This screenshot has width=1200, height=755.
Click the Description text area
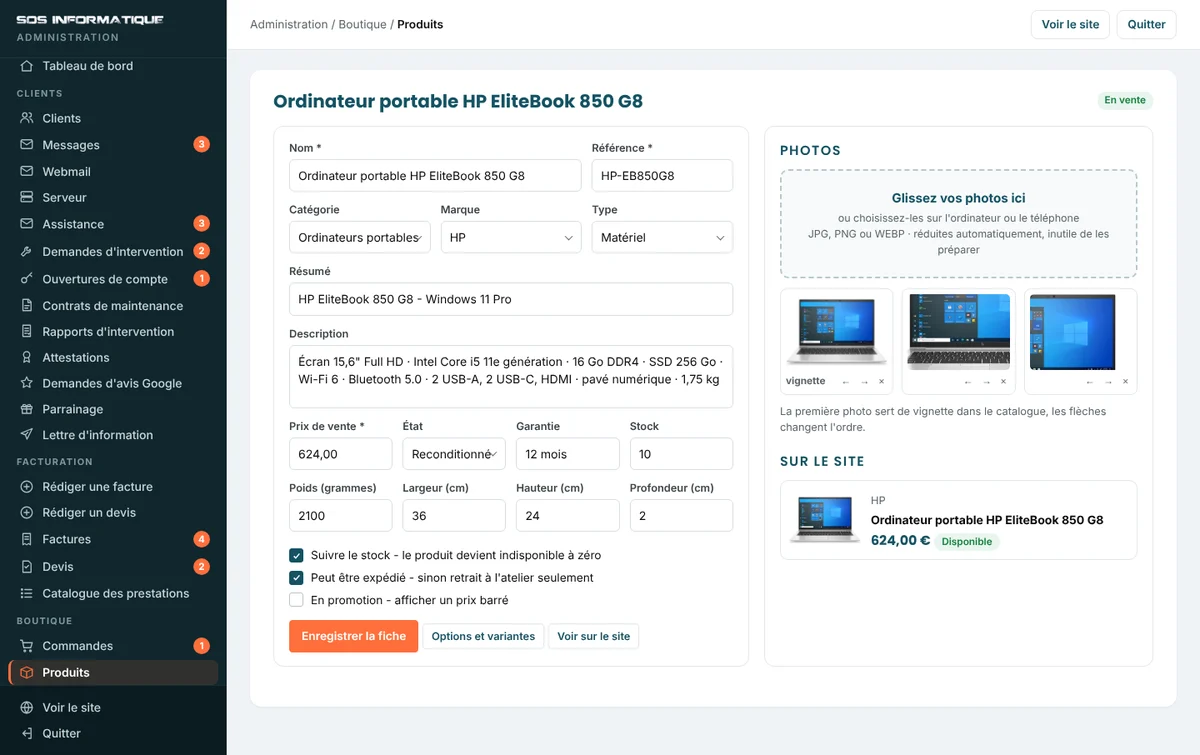tap(511, 377)
